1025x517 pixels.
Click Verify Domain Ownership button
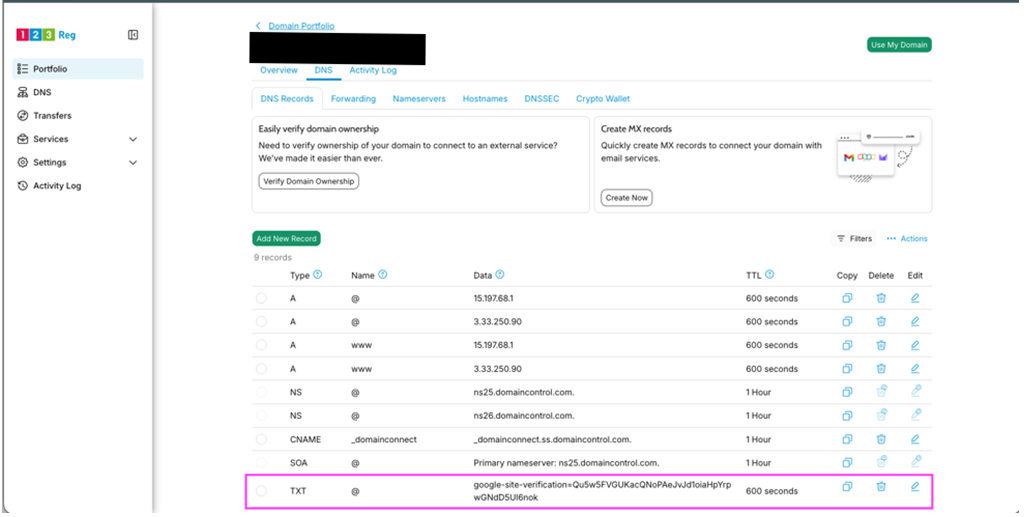309,181
